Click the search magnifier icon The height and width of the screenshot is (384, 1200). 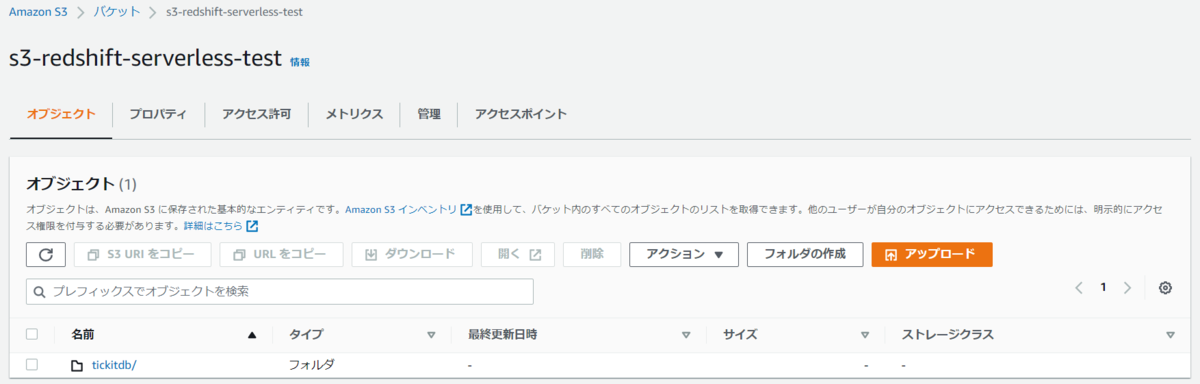[39, 292]
